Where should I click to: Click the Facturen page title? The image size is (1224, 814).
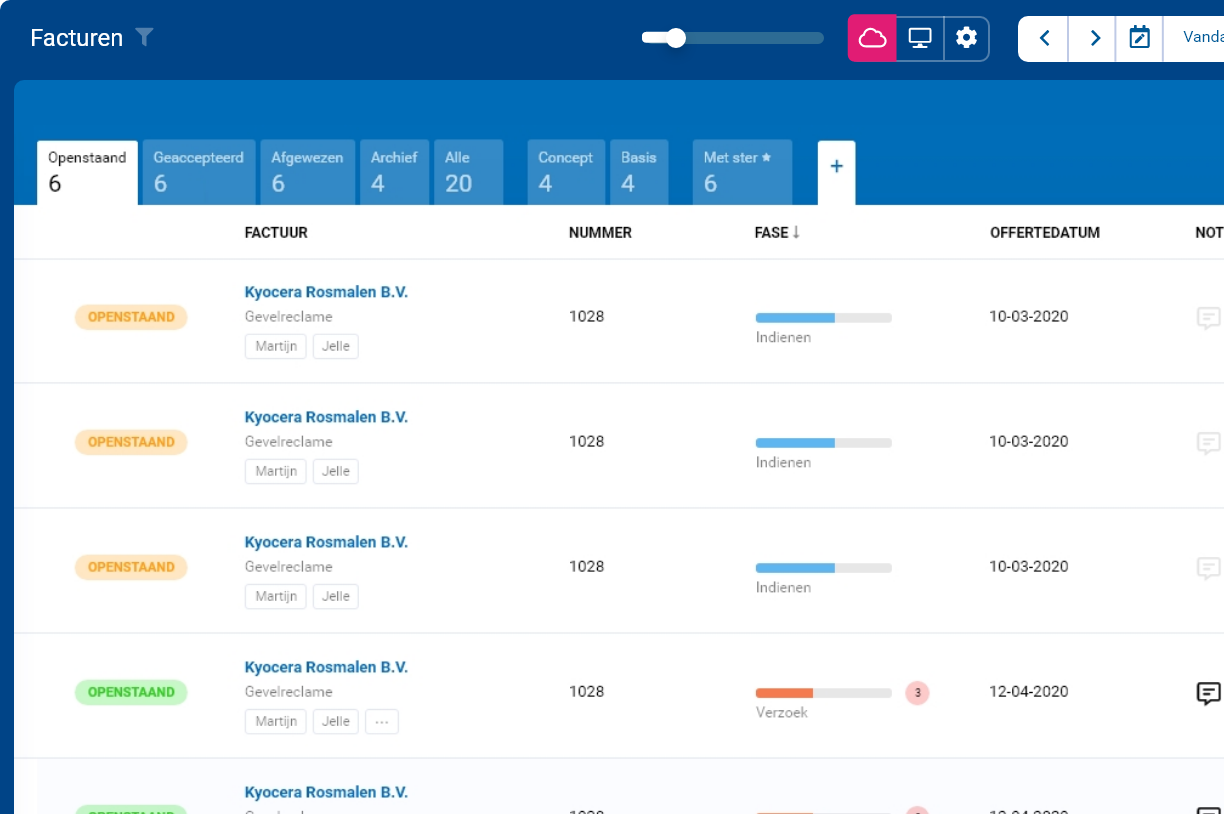point(77,38)
